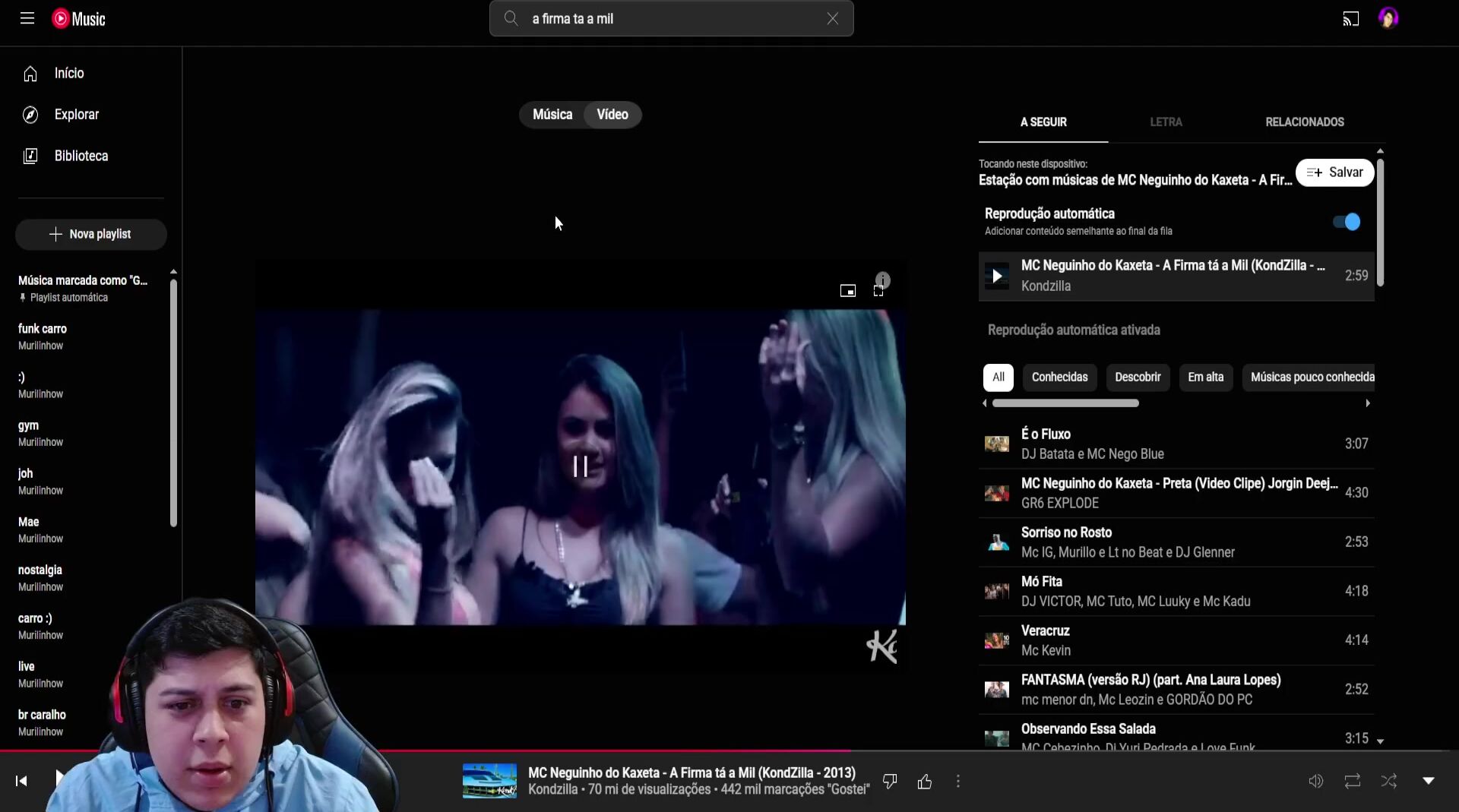Click the search magnifier icon
Viewport: 1459px width, 812px height.
(x=511, y=19)
